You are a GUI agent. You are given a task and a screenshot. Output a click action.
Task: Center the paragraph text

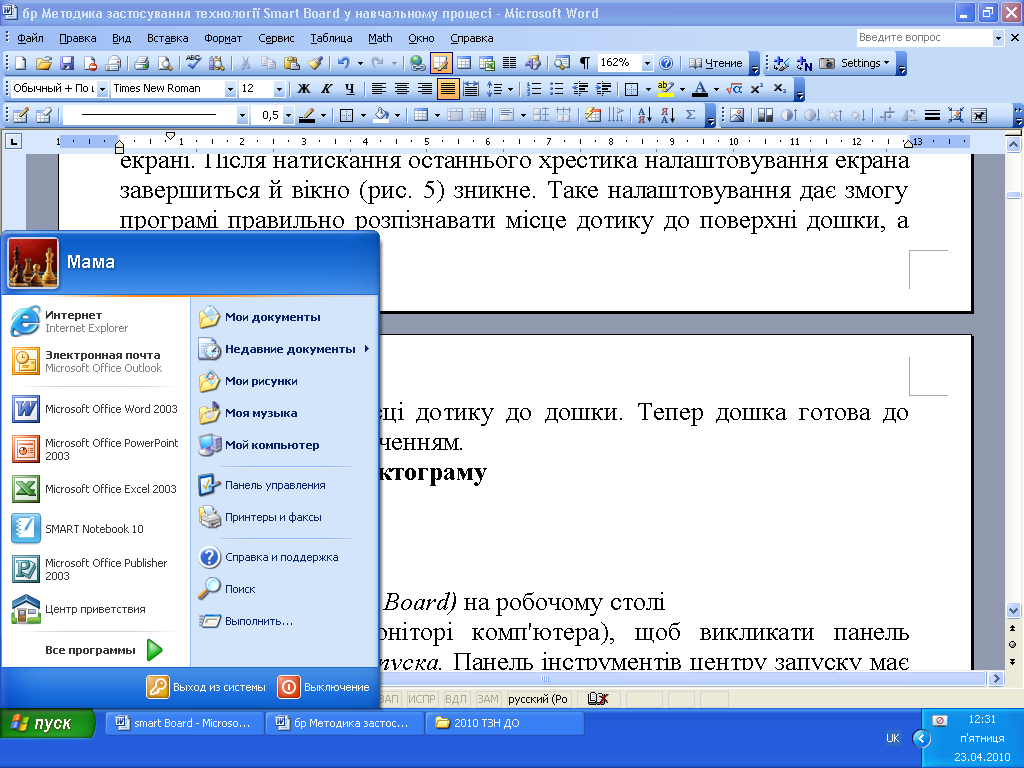pyautogui.click(x=402, y=88)
